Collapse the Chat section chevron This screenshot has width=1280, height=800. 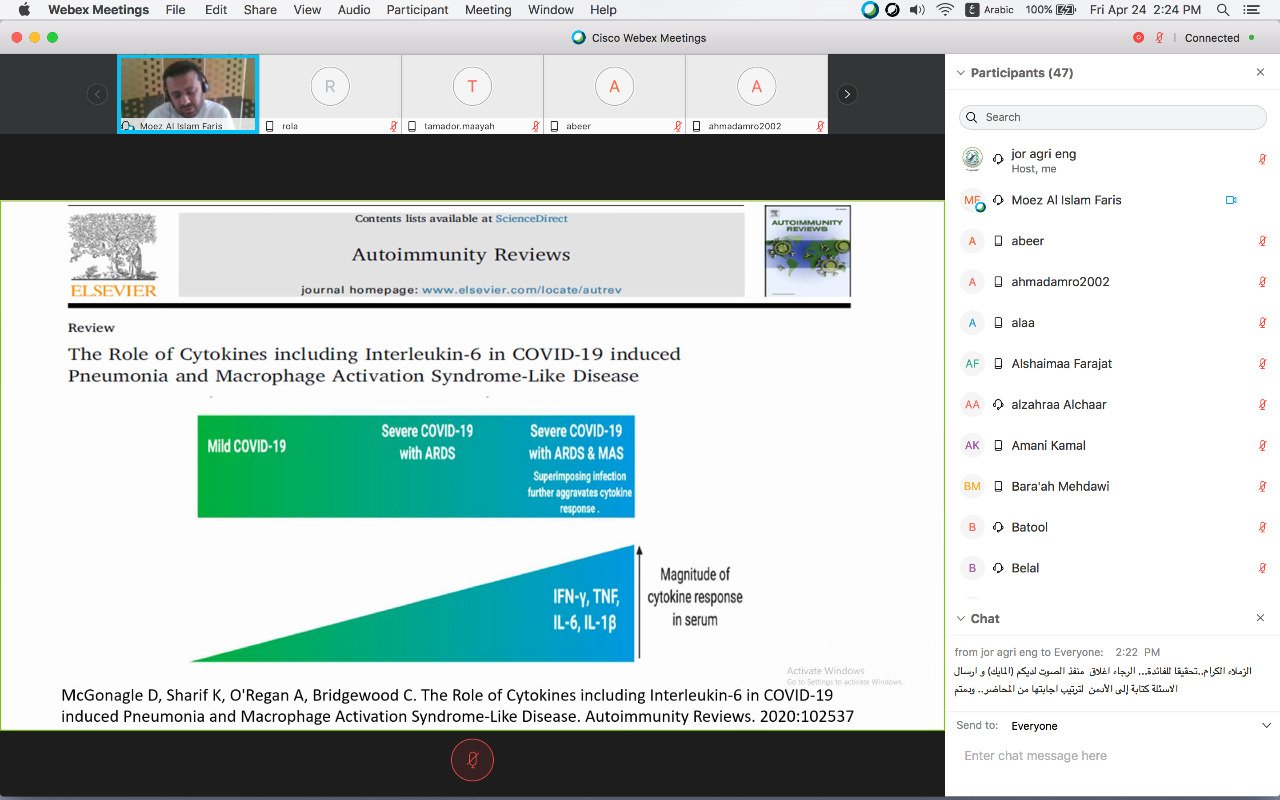961,619
